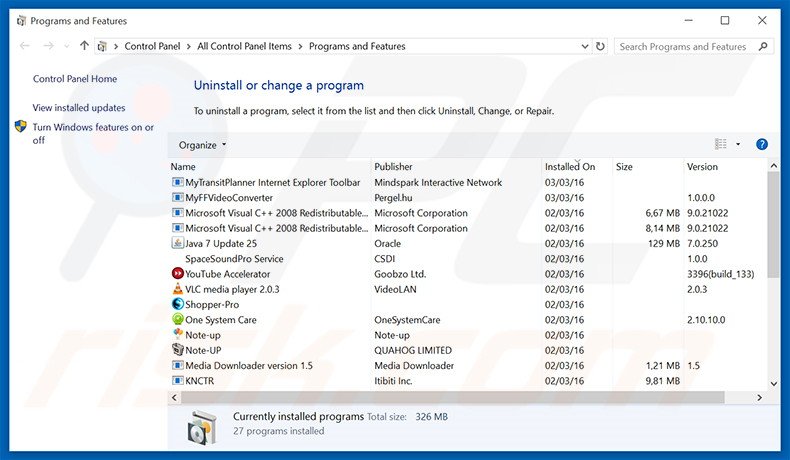Screen dimensions: 790x460
Task: Click the Oracle publisher cell
Action: [x=387, y=243]
